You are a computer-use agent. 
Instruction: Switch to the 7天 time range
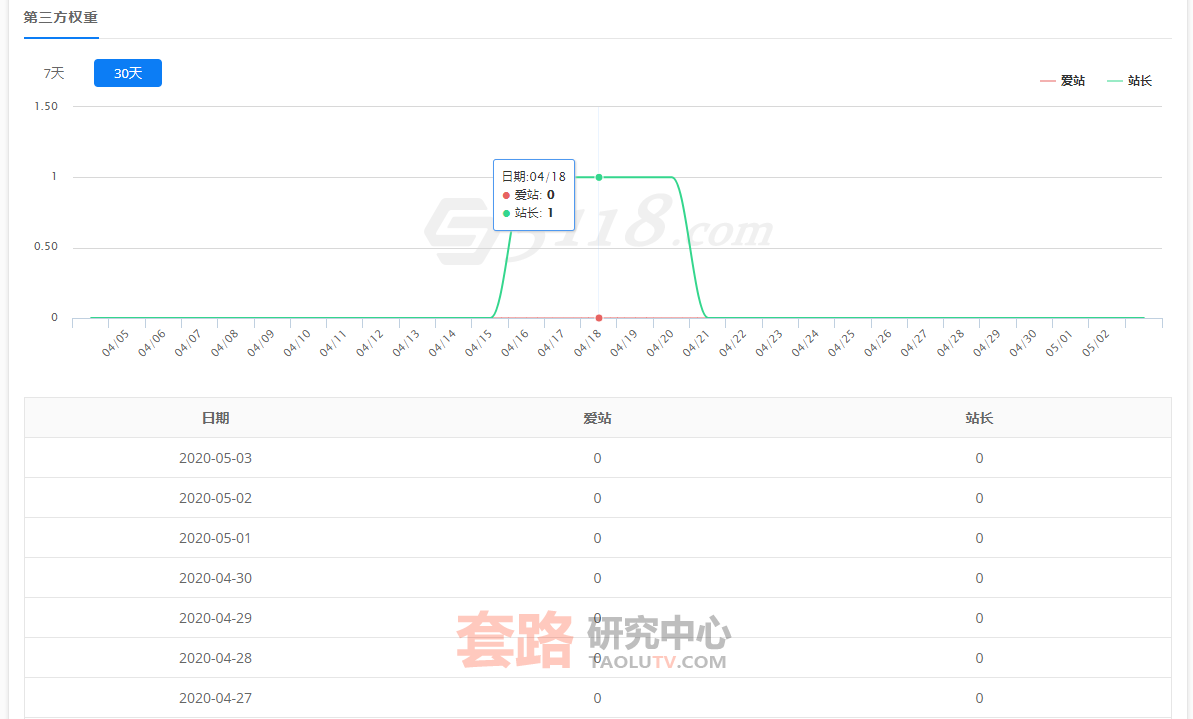click(53, 72)
